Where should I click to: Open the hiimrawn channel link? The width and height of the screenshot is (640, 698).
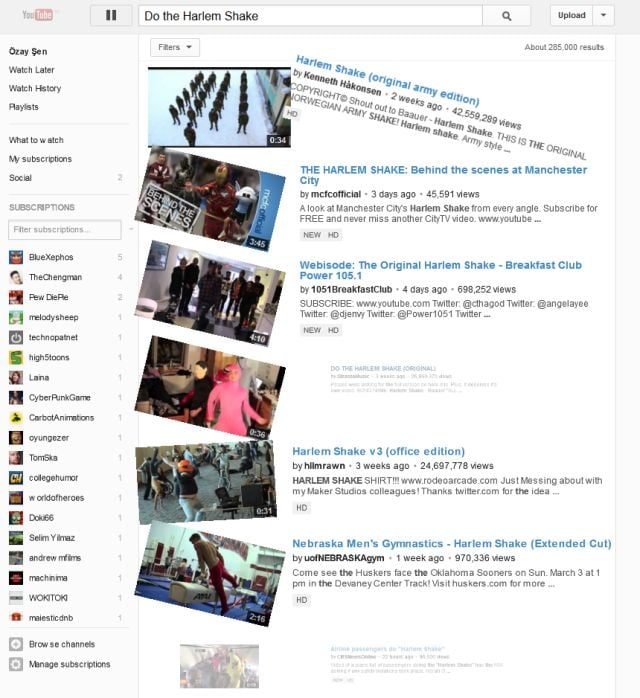(x=324, y=466)
